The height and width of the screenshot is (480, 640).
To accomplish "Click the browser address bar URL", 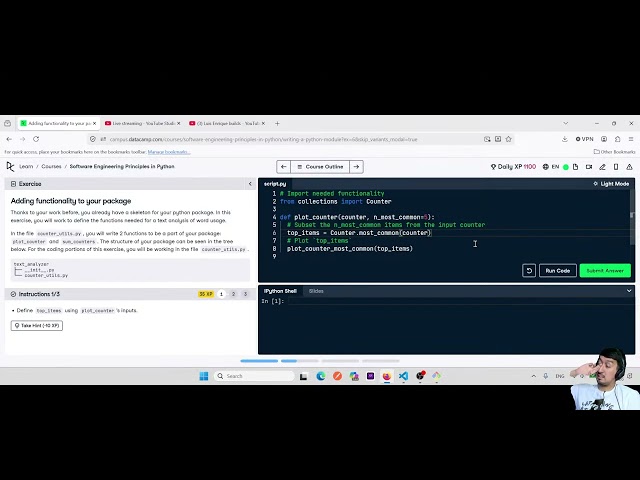I will [x=263, y=139].
